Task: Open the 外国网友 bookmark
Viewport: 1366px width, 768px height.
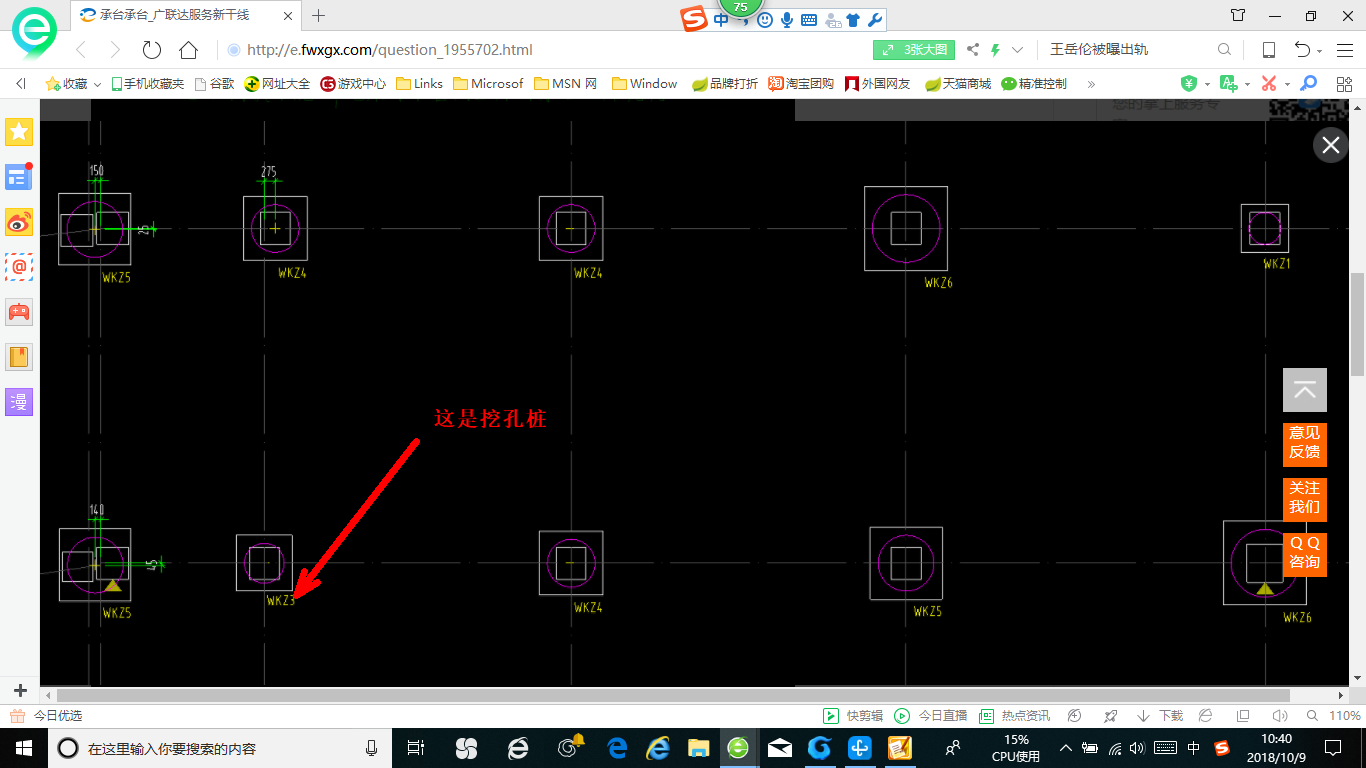Action: pyautogui.click(x=878, y=84)
